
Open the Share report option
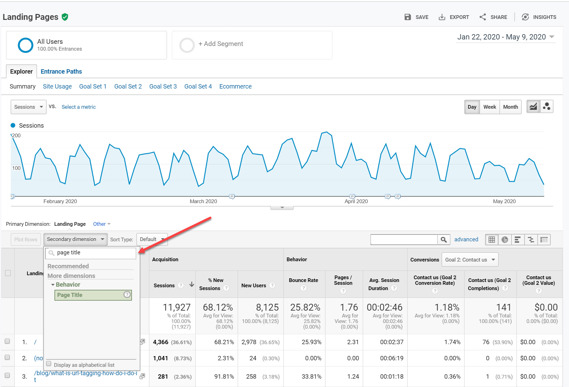pyautogui.click(x=493, y=17)
